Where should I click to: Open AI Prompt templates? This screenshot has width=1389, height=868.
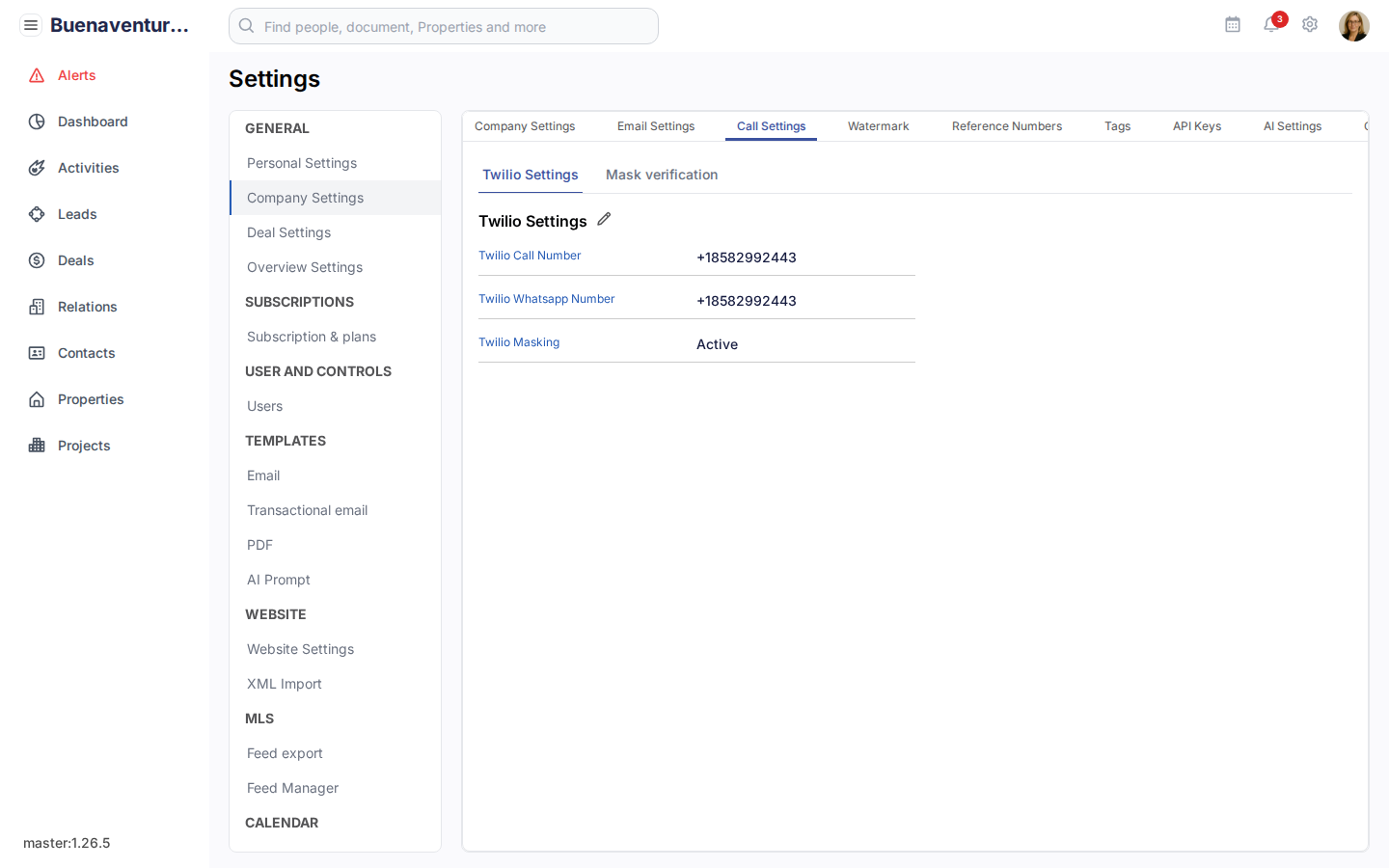pos(335,580)
